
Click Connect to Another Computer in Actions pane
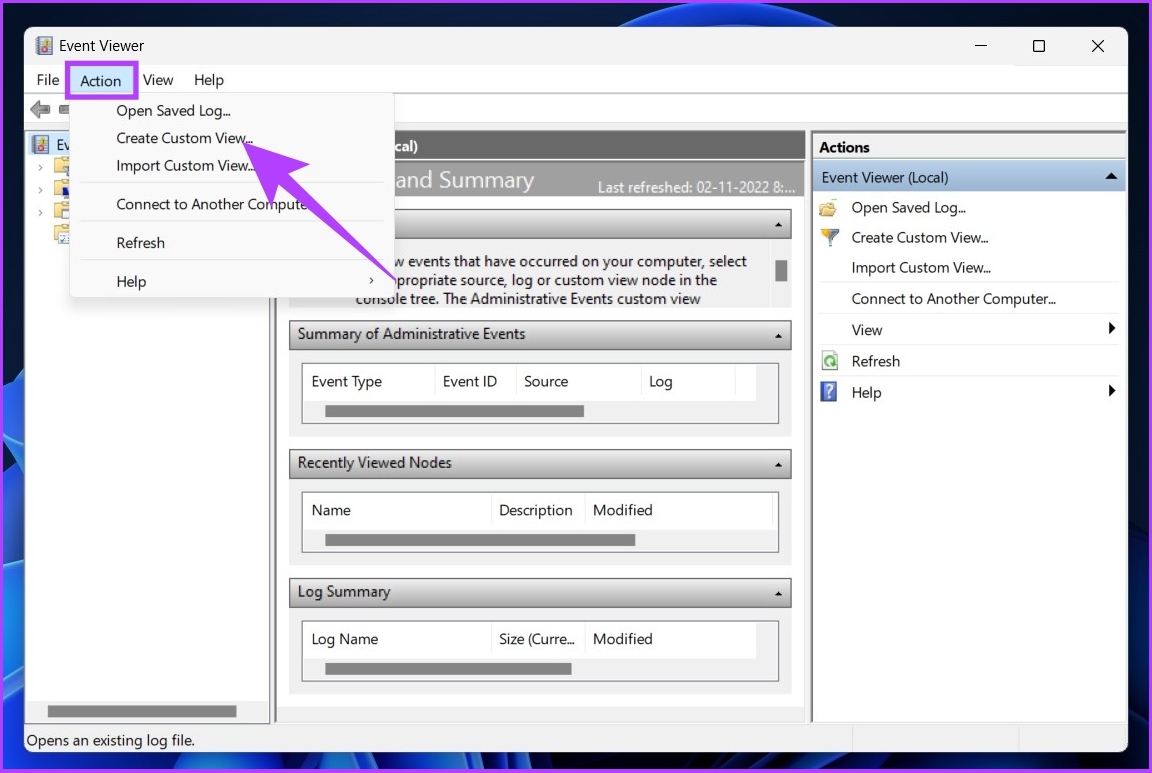tap(953, 299)
